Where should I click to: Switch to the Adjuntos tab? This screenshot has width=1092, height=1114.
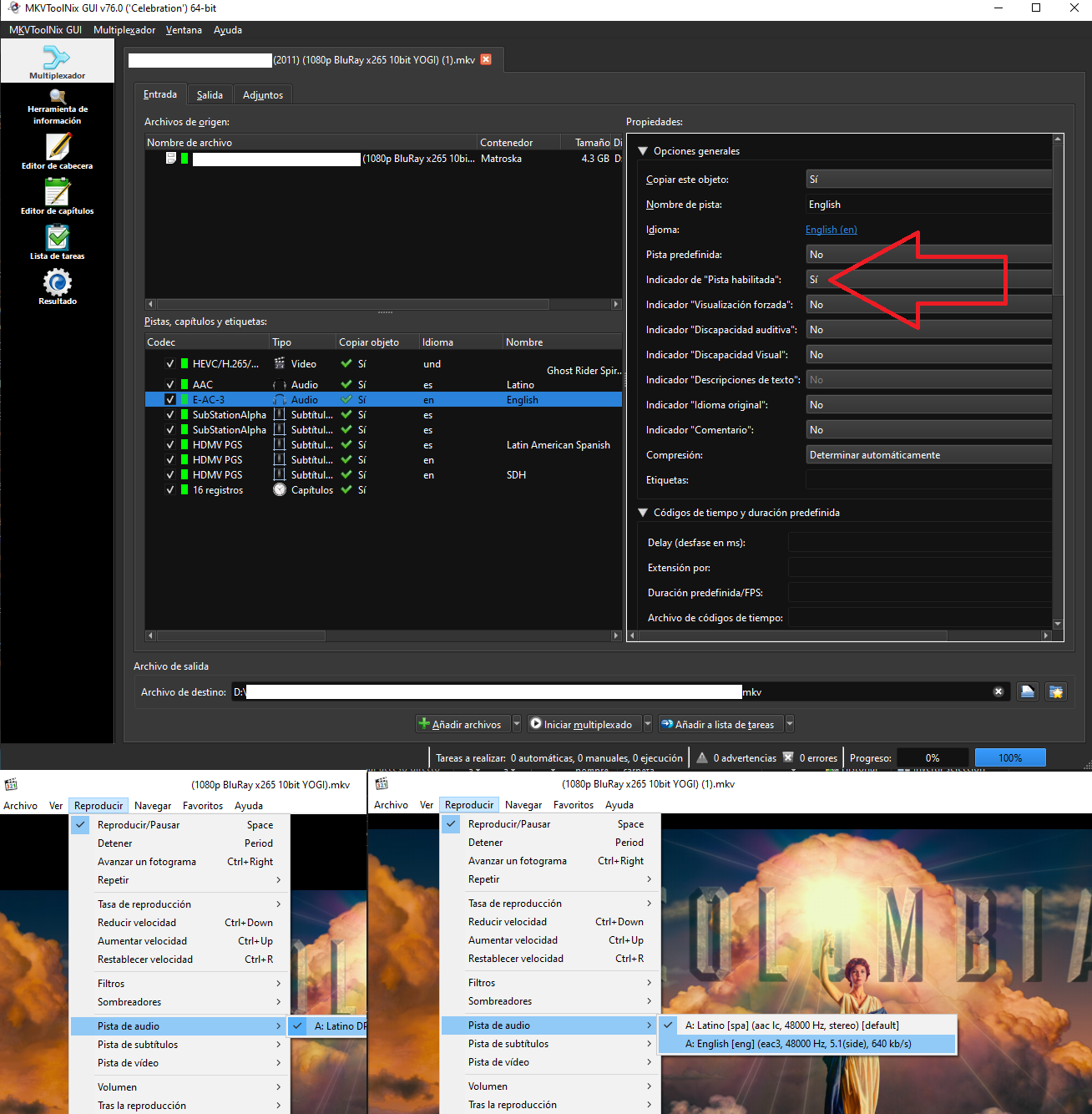(x=263, y=95)
